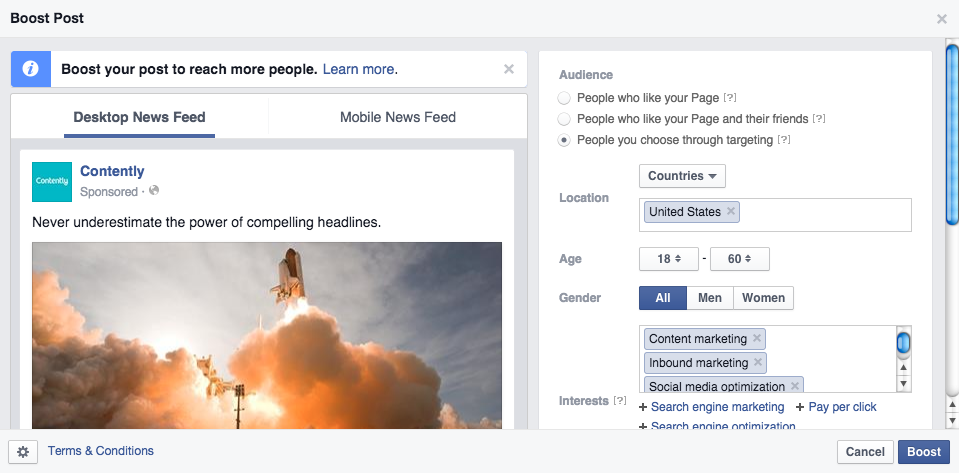Viewport: 959px width, 473px height.
Task: Switch to Mobile News Feed tab
Action: click(x=397, y=117)
